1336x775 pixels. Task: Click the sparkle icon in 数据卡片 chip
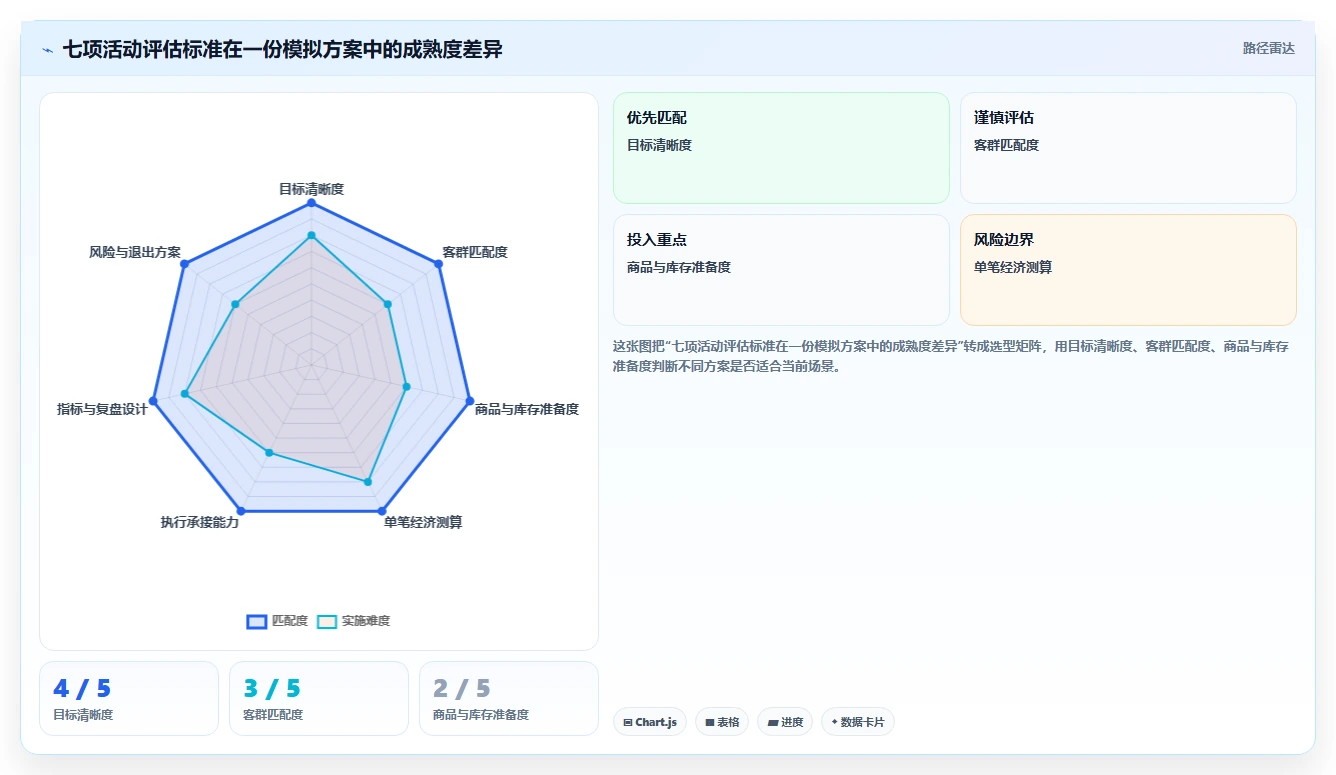834,722
